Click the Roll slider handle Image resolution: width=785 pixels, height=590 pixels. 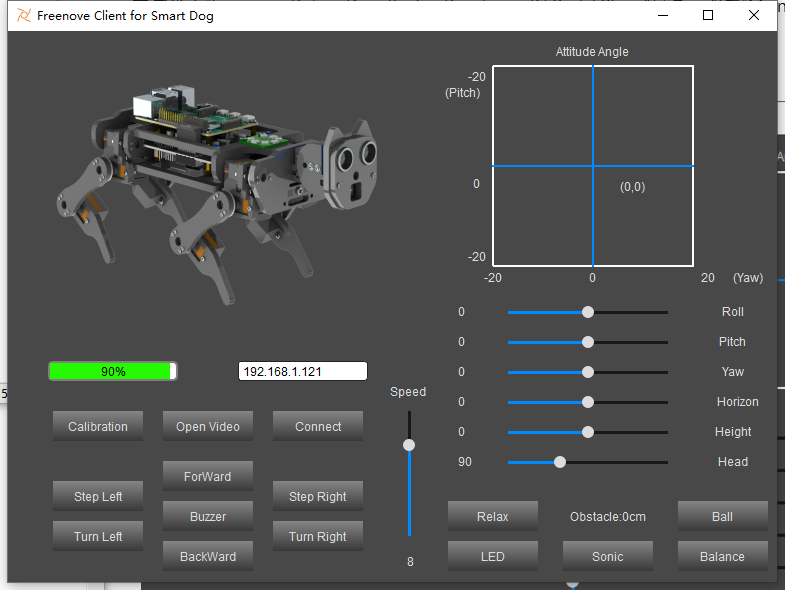pyautogui.click(x=588, y=312)
